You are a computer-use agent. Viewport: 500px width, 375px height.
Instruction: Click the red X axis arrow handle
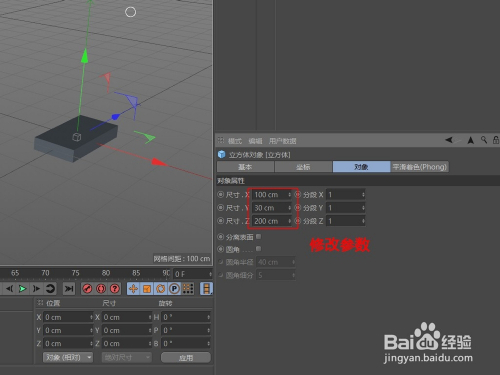pyautogui.click(x=159, y=162)
